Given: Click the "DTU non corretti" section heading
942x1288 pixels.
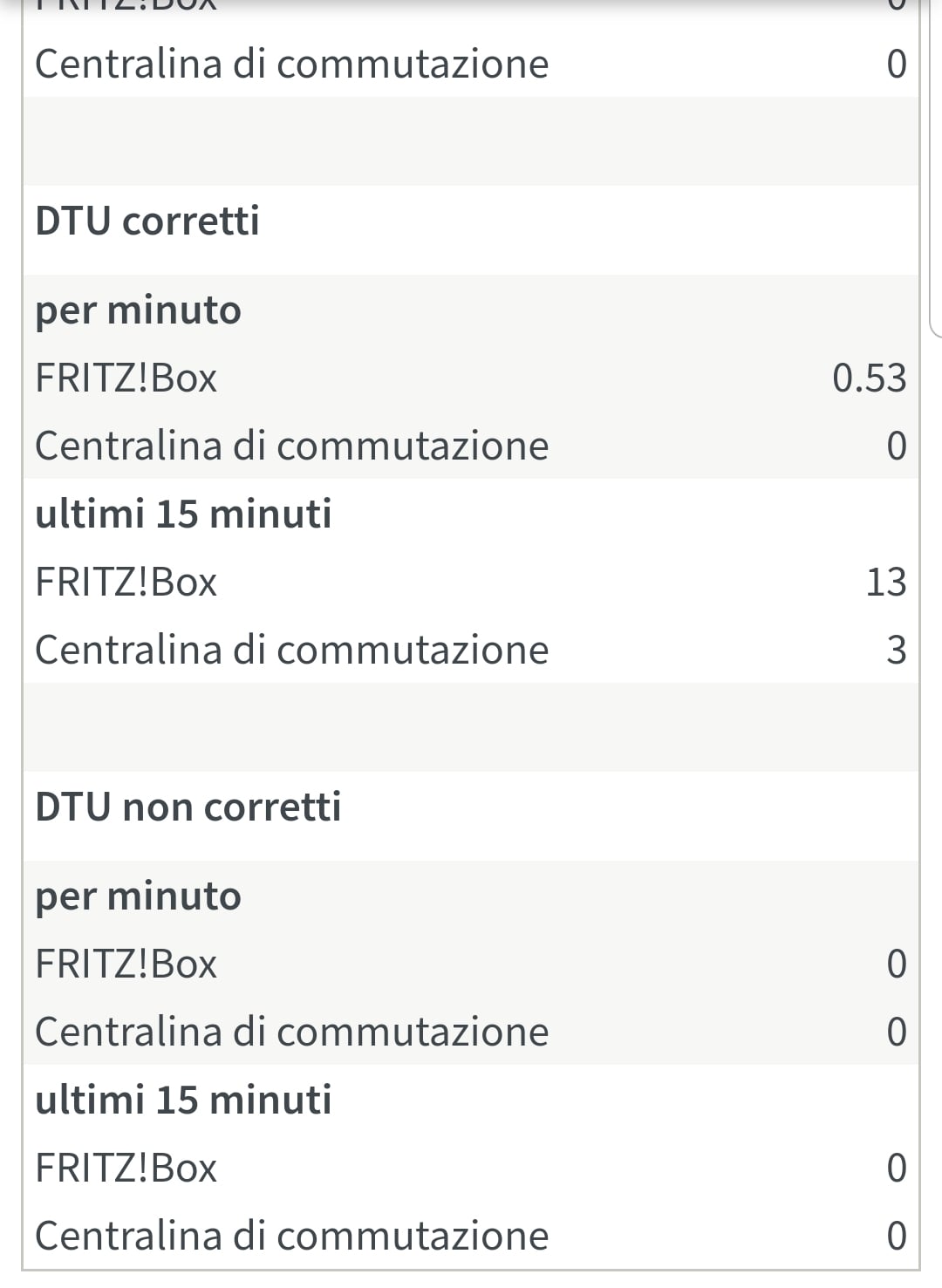Looking at the screenshot, I should point(188,808).
